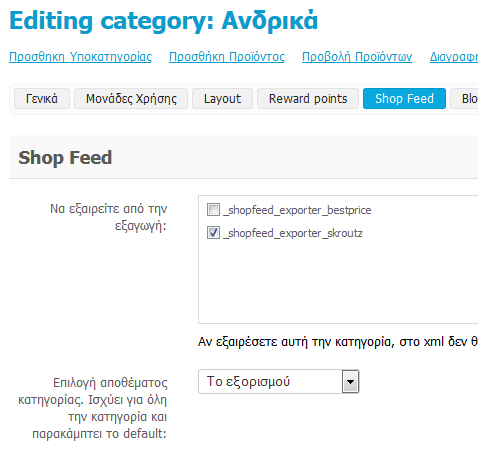Image resolution: width=478 pixels, height=453 pixels.
Task: Click the Διαγραφή link at right edge
Action: click(454, 57)
